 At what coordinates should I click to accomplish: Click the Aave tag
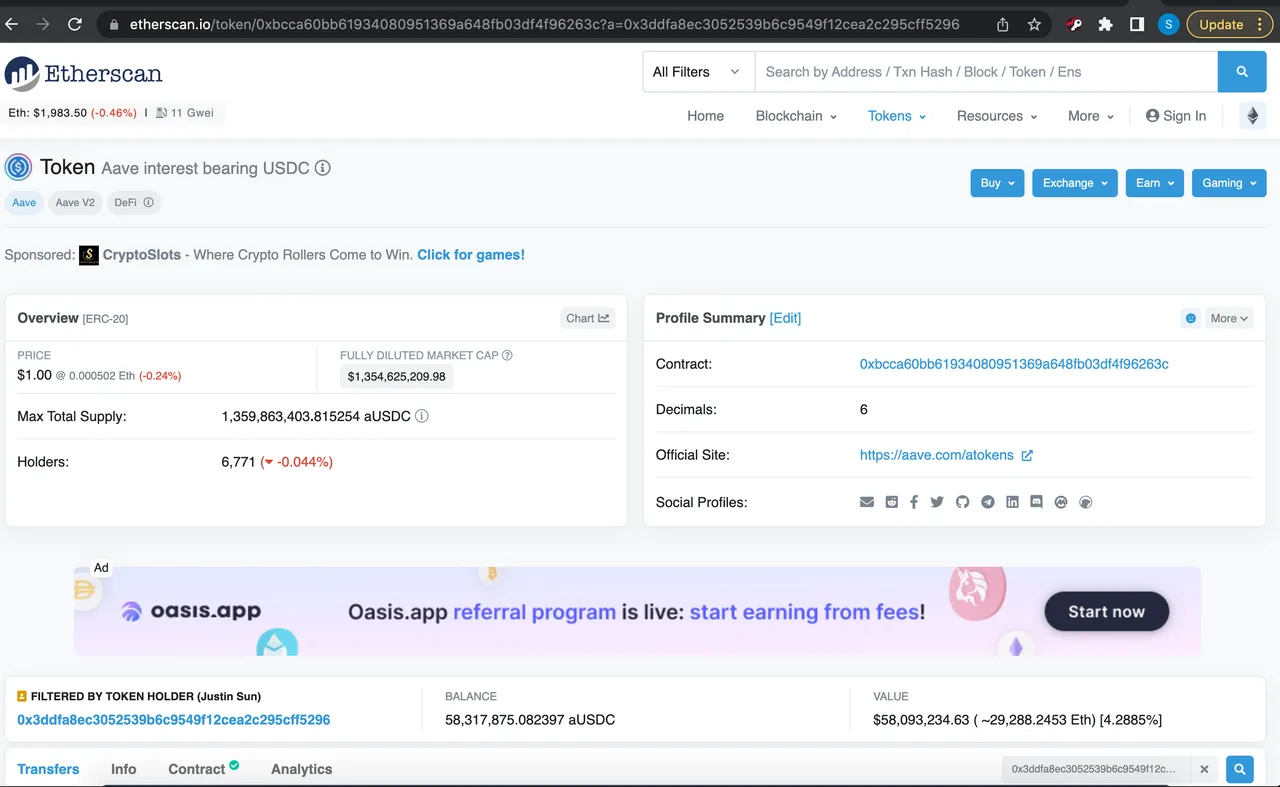coord(24,203)
